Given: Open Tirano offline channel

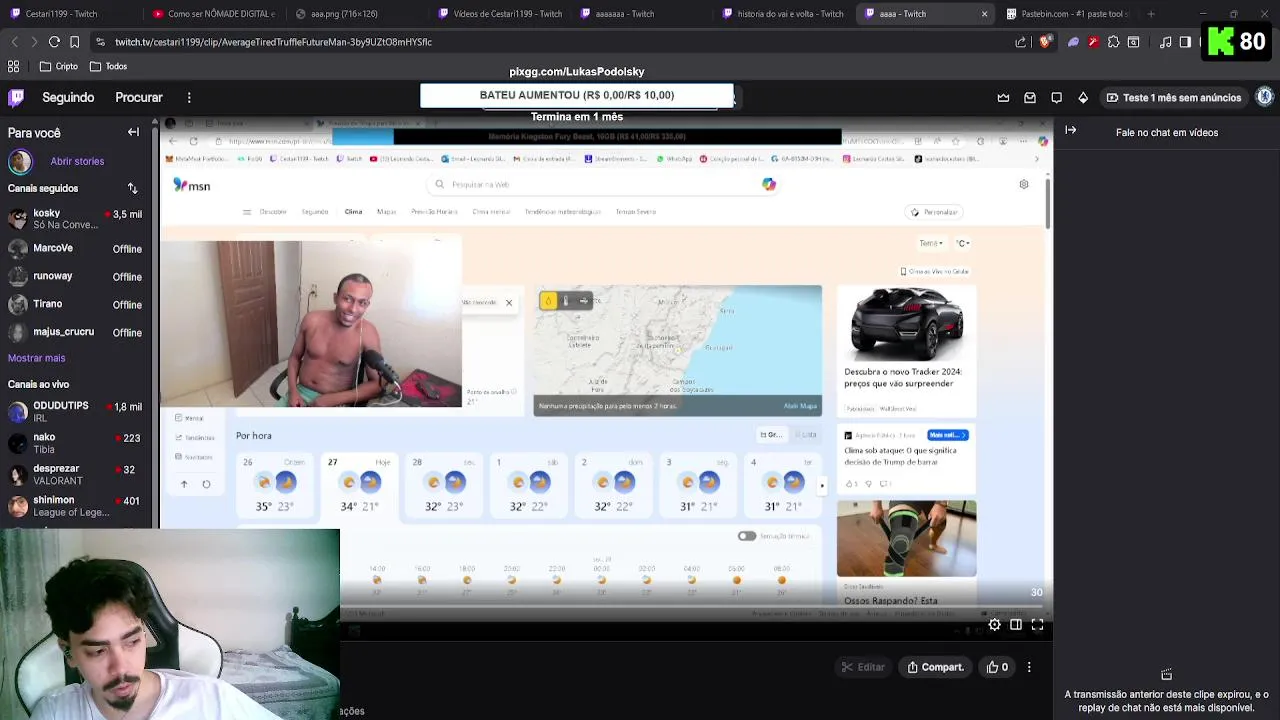Looking at the screenshot, I should (76, 304).
